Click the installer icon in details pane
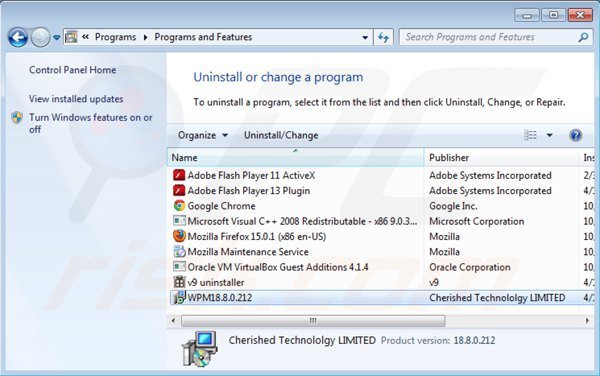The height and width of the screenshot is (376, 600). click(200, 349)
